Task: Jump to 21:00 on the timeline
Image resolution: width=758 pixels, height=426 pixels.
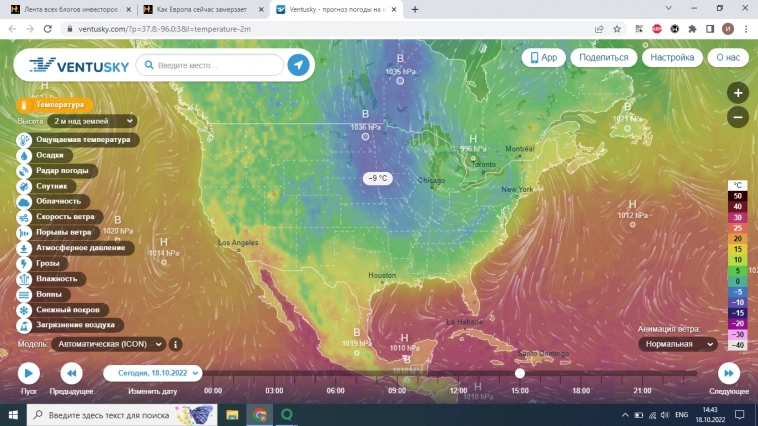Action: point(642,391)
